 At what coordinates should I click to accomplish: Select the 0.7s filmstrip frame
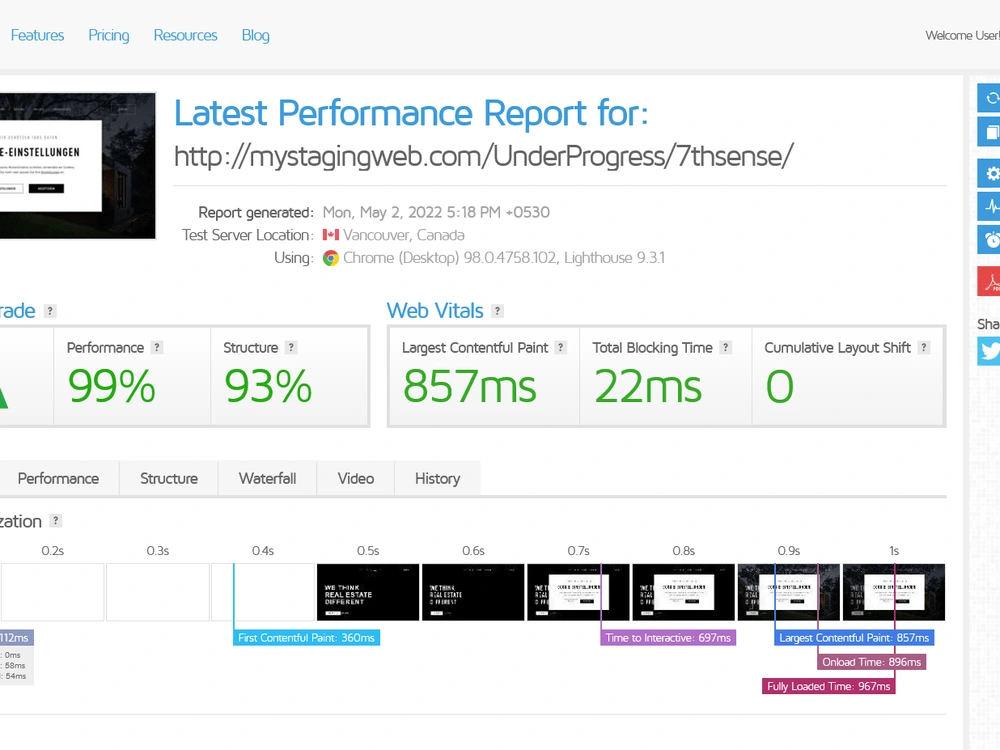pos(578,592)
